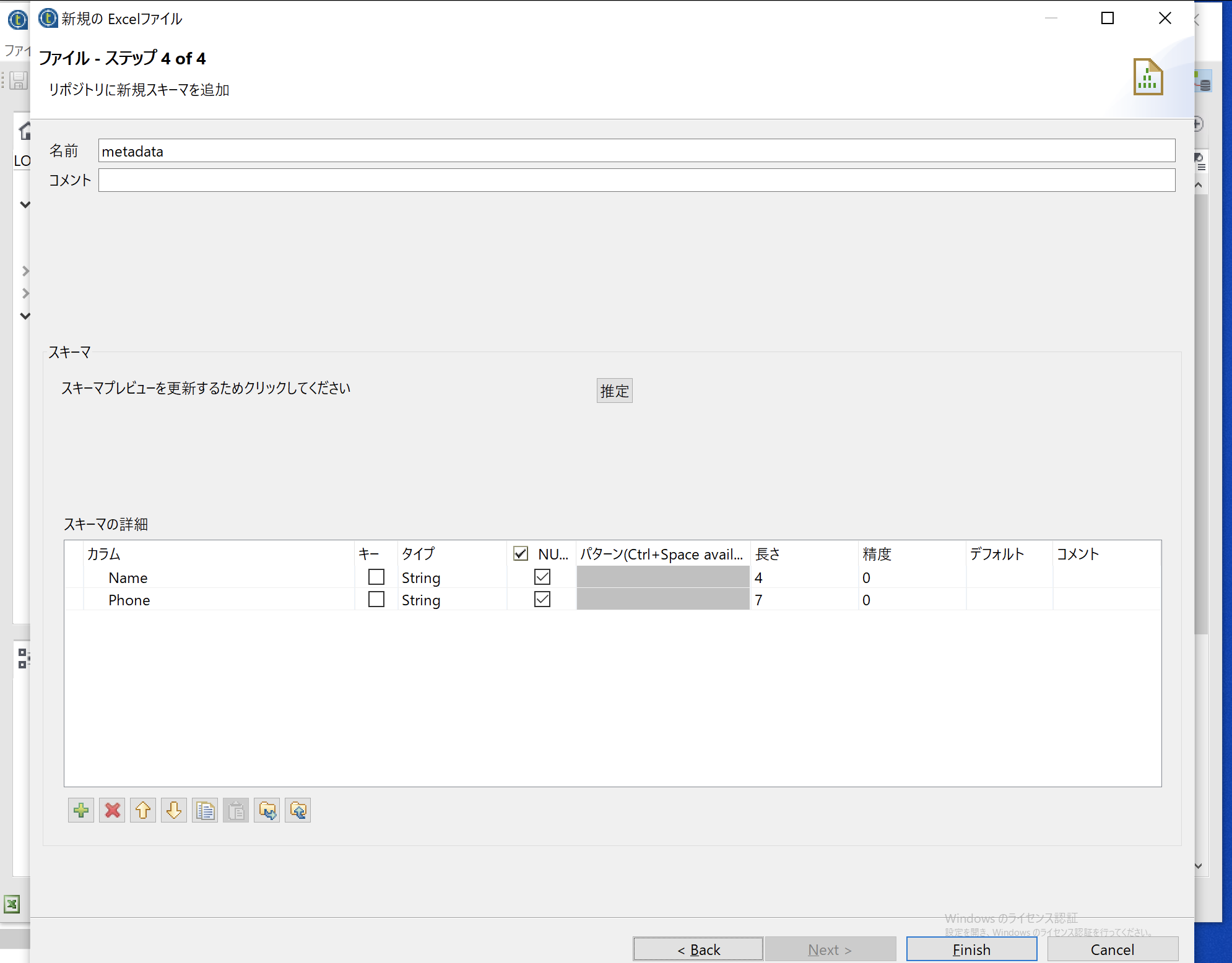
Task: Move the selected column down
Action: coord(174,810)
